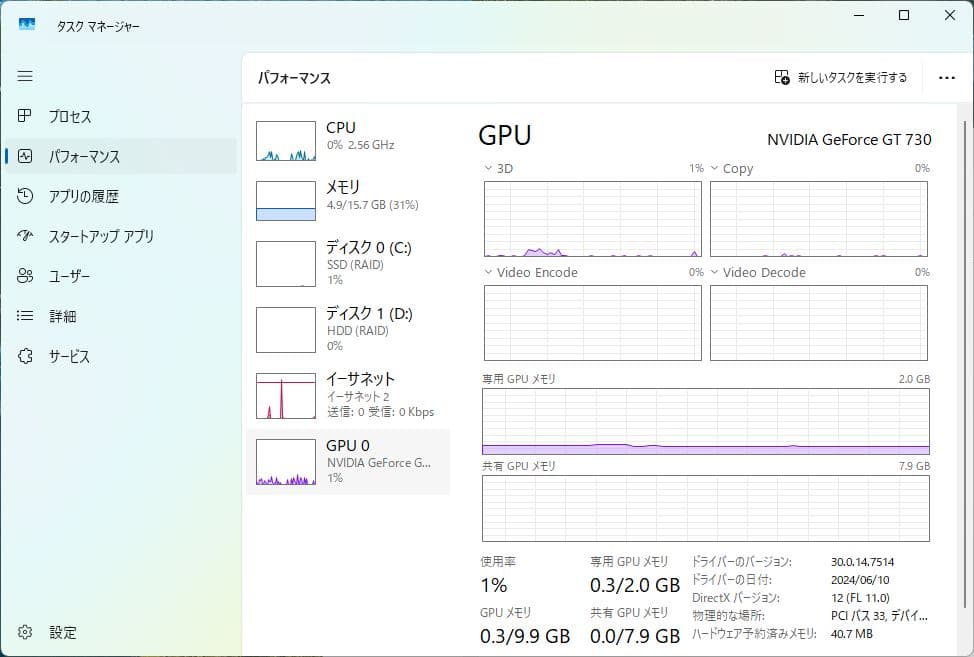Open the more options (...) menu
974x657 pixels.
point(946,77)
